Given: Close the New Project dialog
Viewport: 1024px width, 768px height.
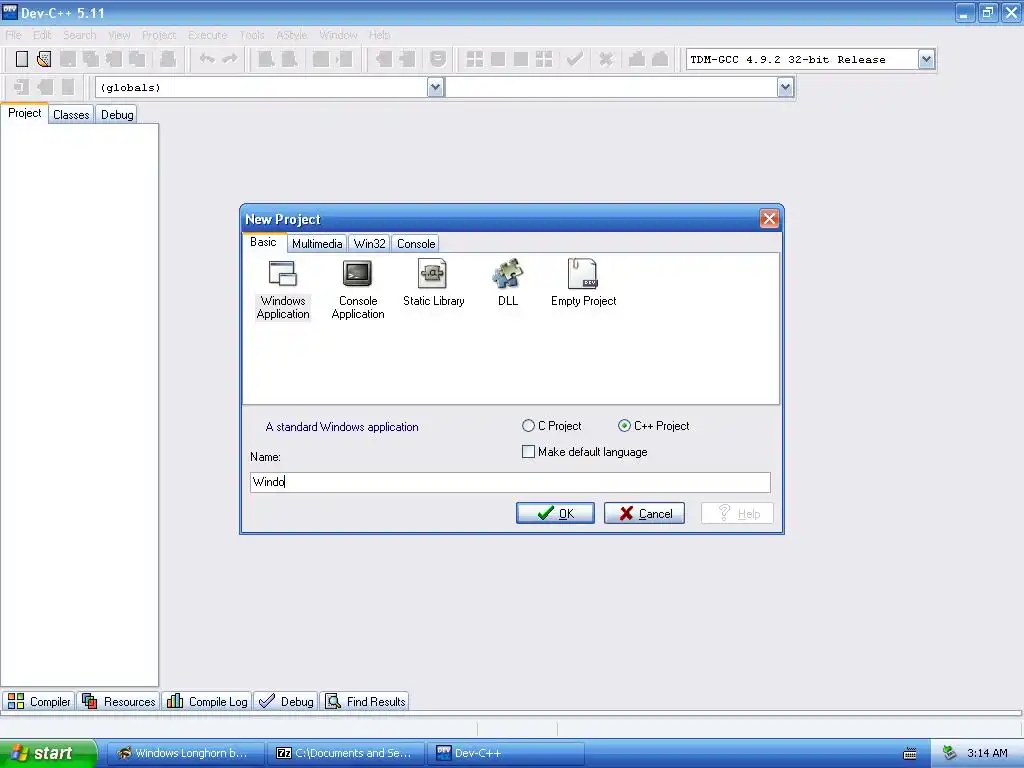Looking at the screenshot, I should pos(769,219).
